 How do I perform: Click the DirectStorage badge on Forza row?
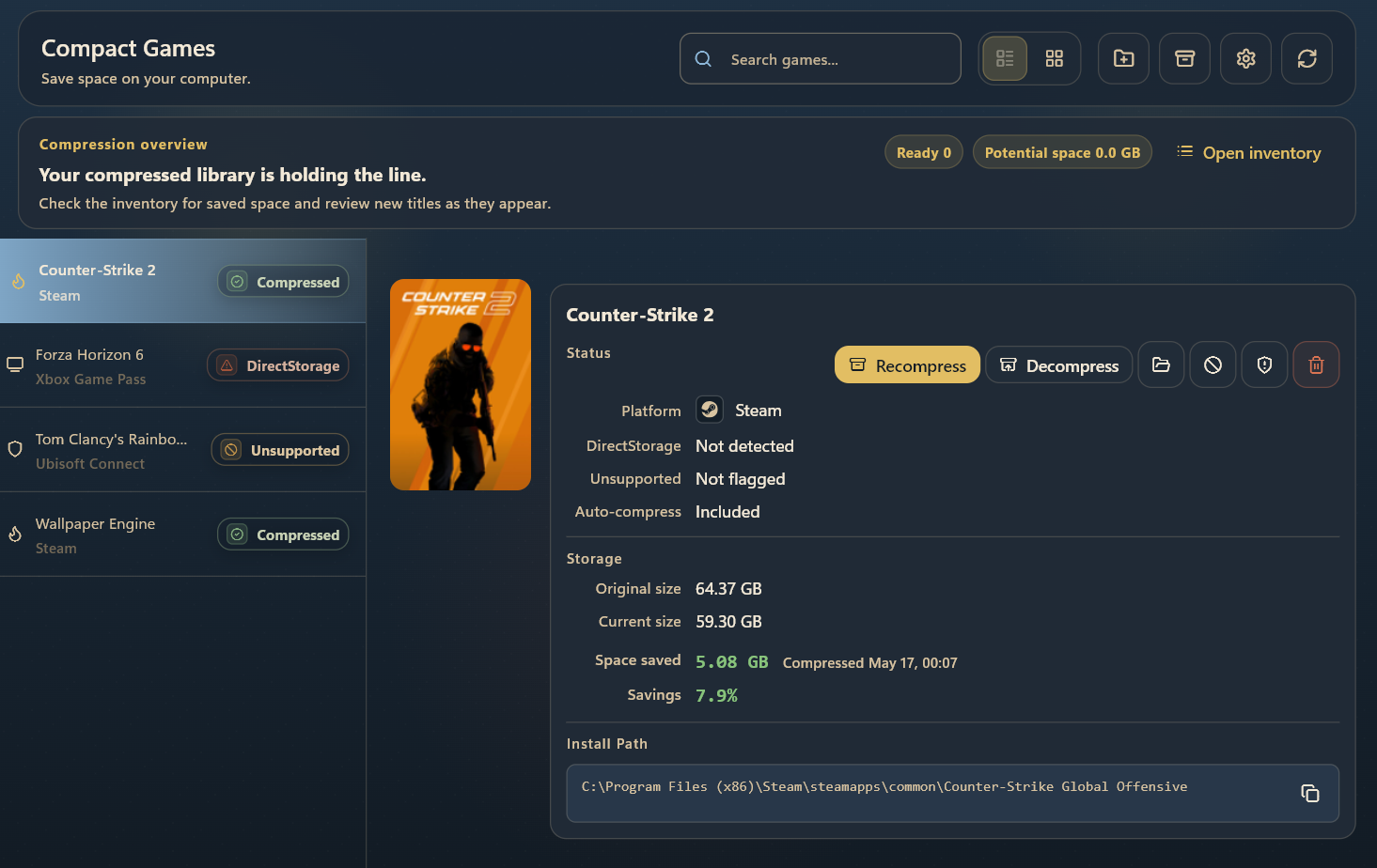pos(278,365)
